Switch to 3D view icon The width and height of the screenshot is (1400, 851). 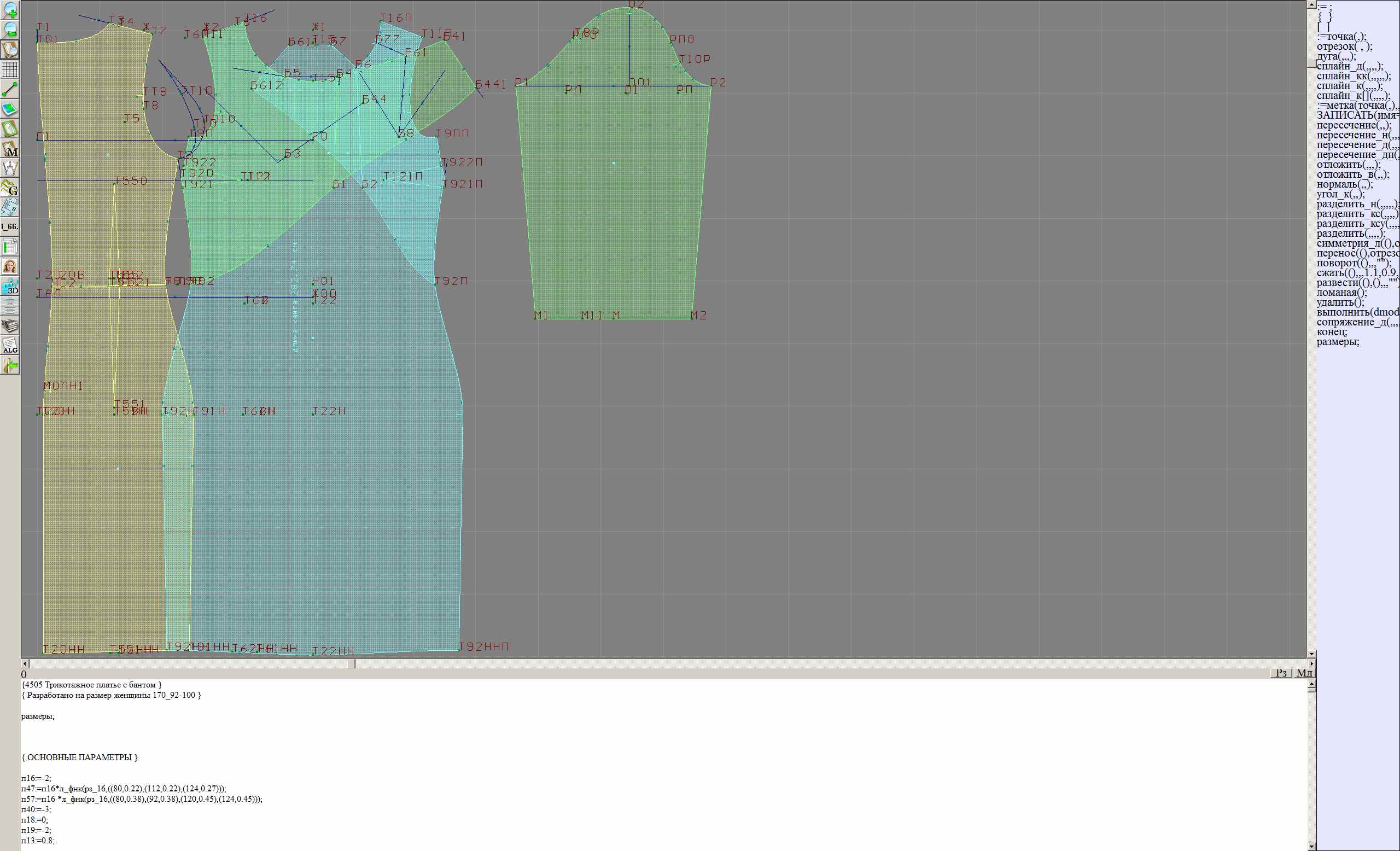pos(10,287)
